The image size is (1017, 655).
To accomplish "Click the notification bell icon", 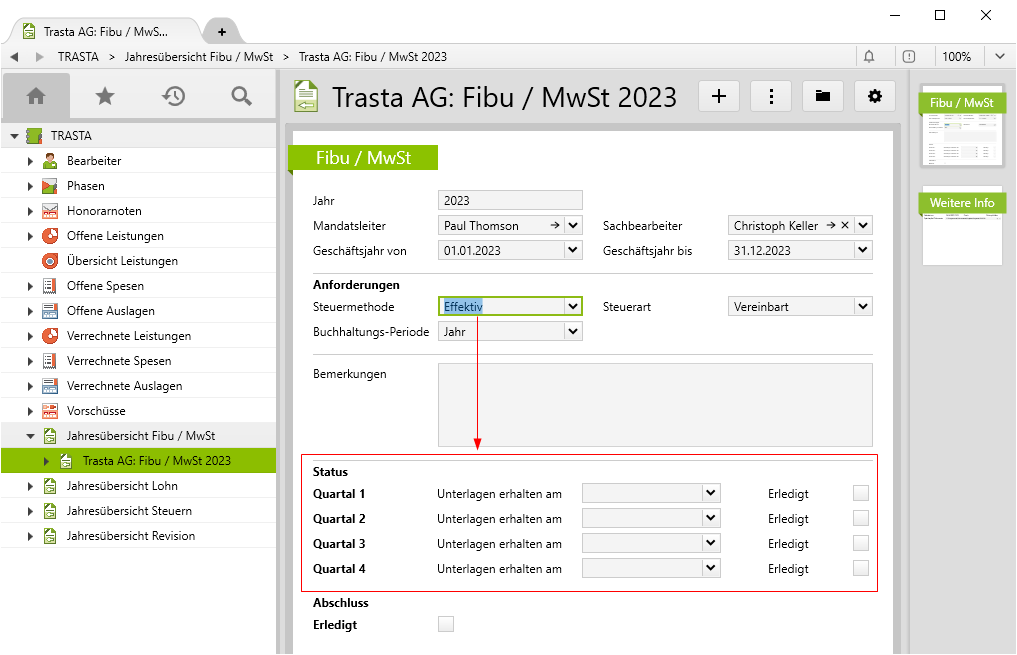I will [869, 57].
